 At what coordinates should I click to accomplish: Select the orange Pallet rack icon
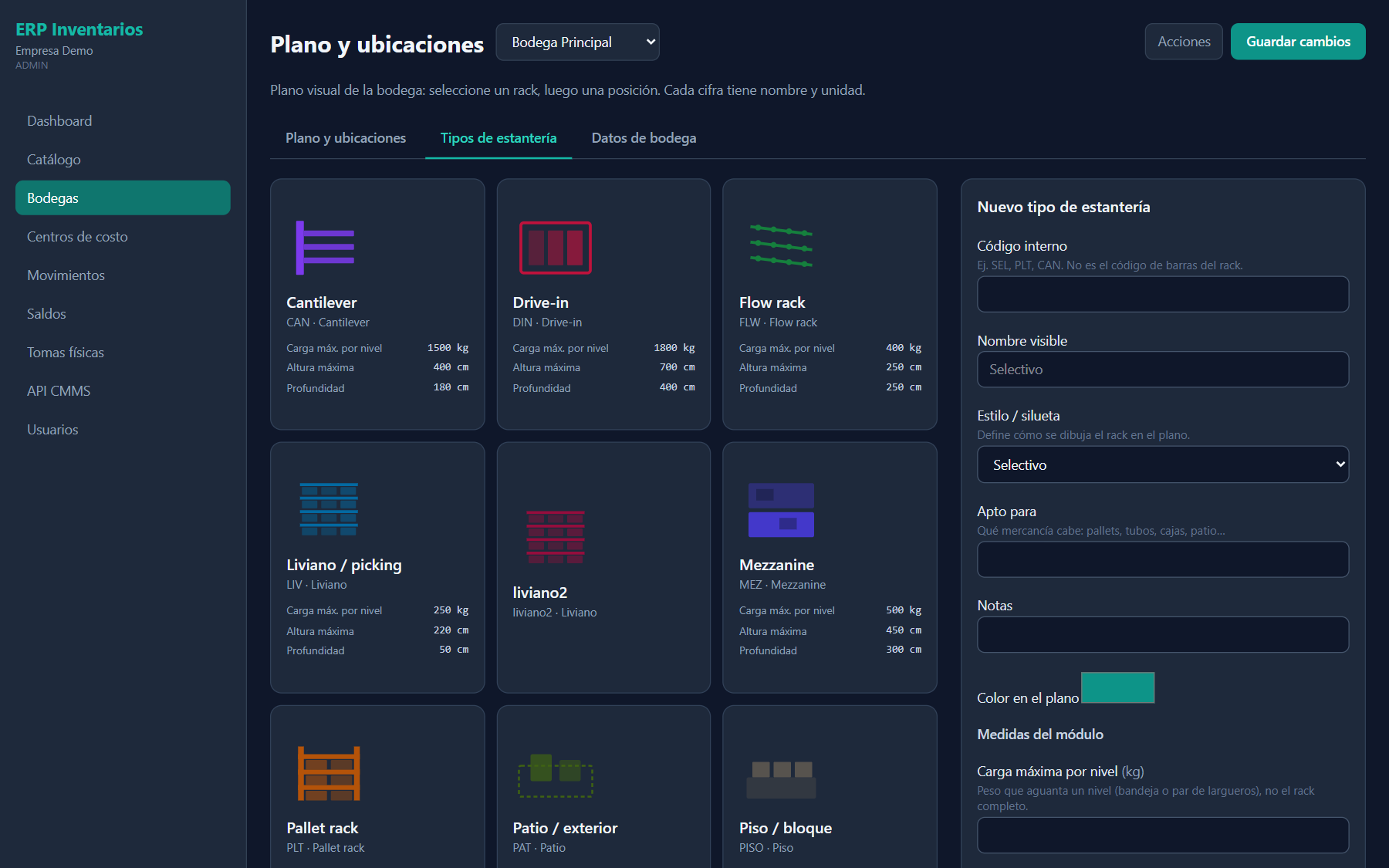pos(329,773)
